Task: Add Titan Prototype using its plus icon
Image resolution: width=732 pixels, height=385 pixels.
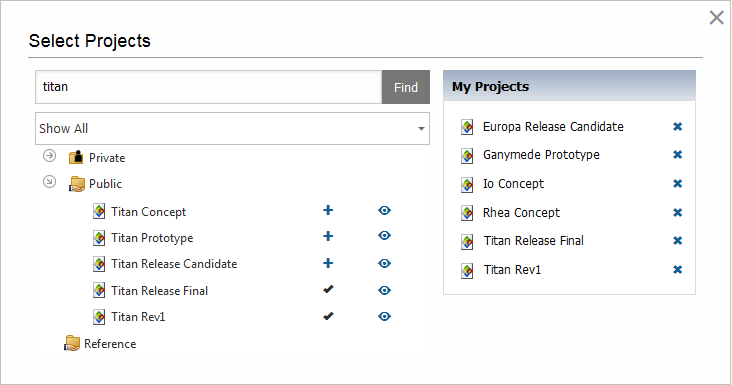Action: coord(328,236)
